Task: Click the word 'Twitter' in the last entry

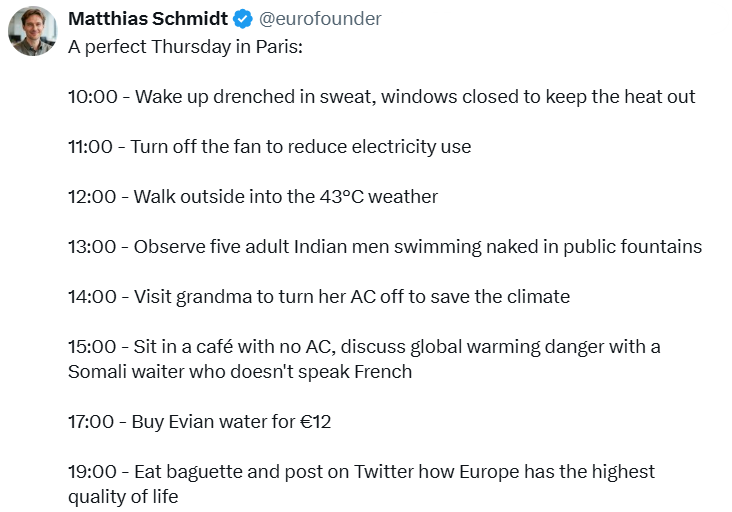Action: point(383,471)
